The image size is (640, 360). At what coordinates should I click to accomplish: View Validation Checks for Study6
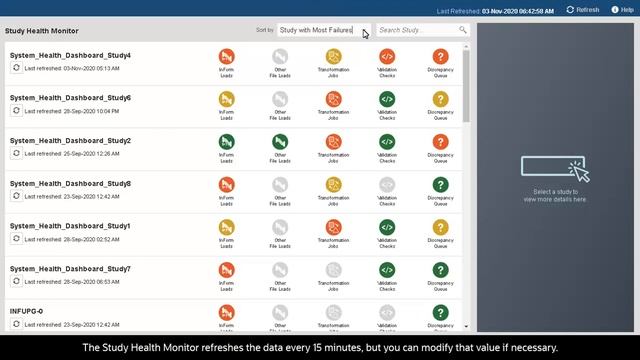(387, 99)
